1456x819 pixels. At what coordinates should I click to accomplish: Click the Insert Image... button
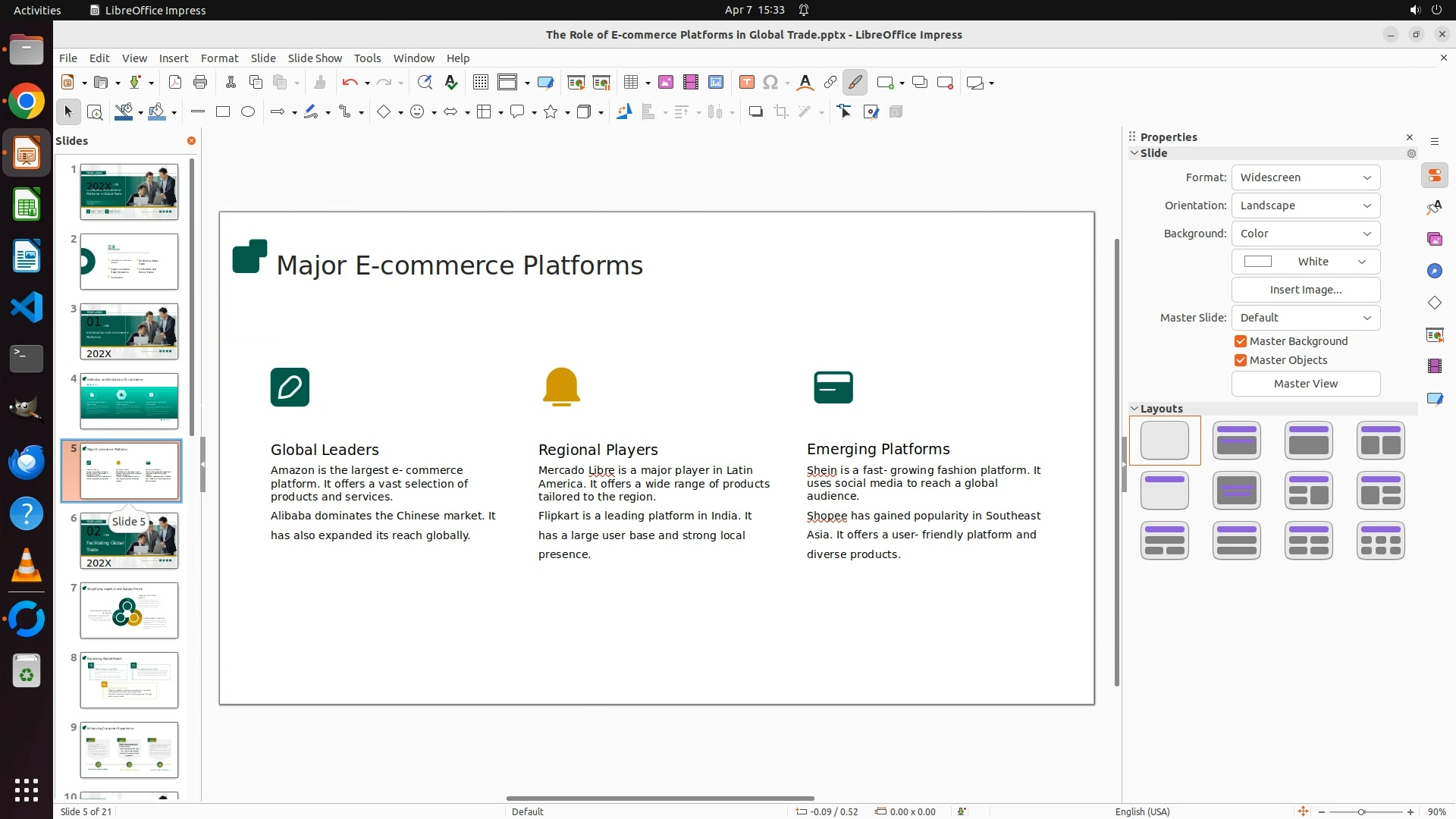click(x=1305, y=290)
